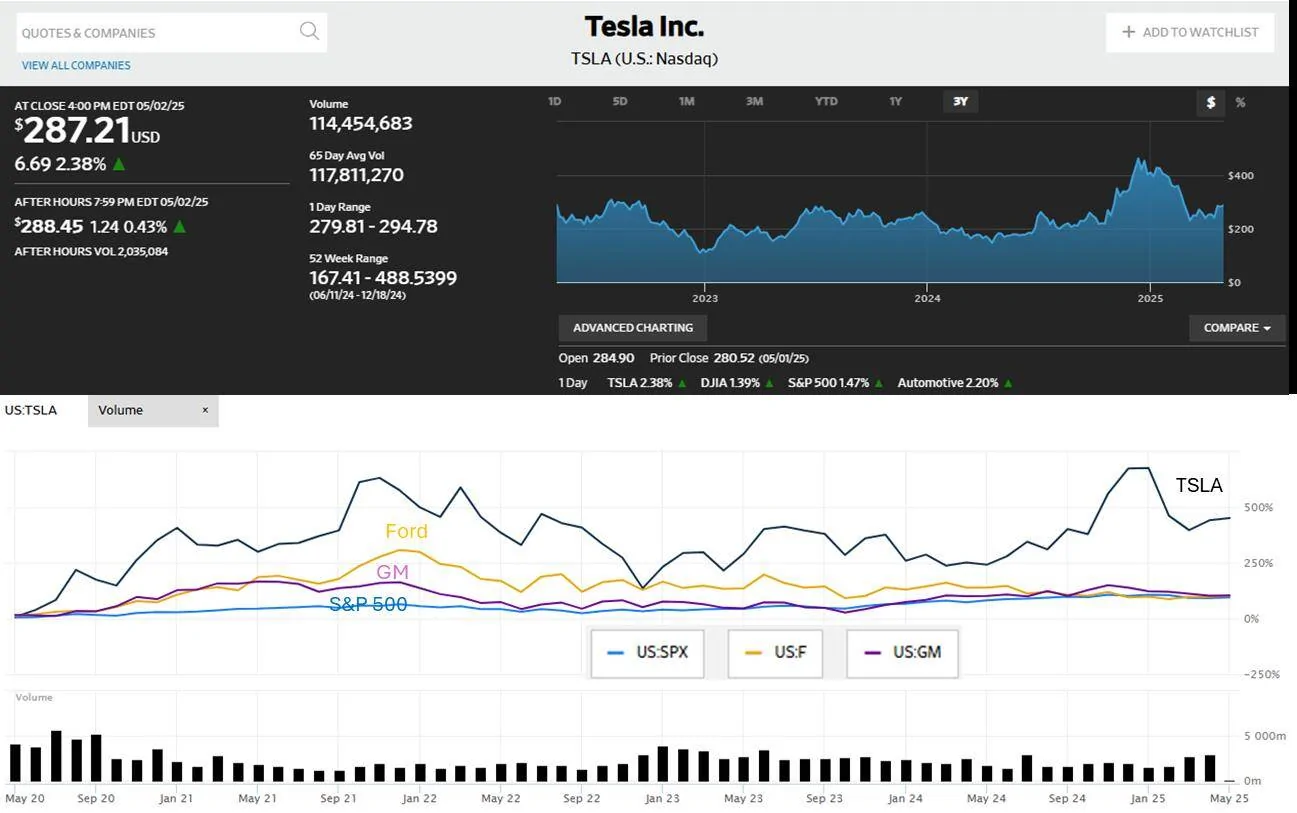Viewport: 1297px width, 813px height.
Task: Click the S&P 500 line label
Action: click(368, 604)
